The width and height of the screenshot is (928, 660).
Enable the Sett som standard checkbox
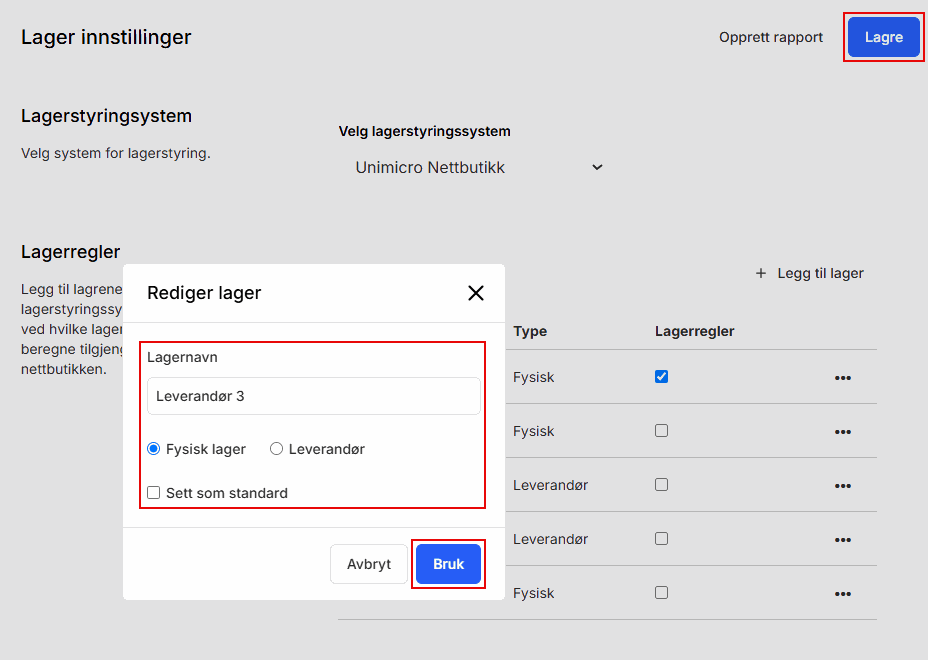(153, 492)
